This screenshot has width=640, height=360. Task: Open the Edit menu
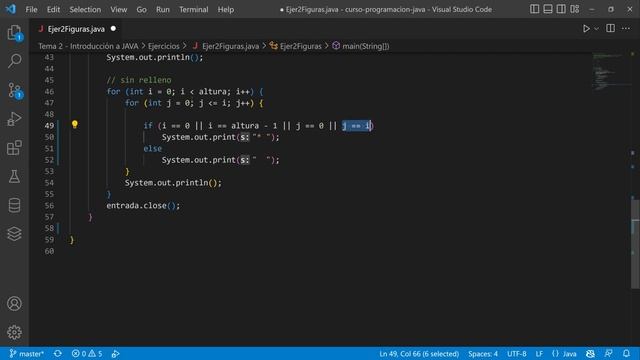click(53, 9)
